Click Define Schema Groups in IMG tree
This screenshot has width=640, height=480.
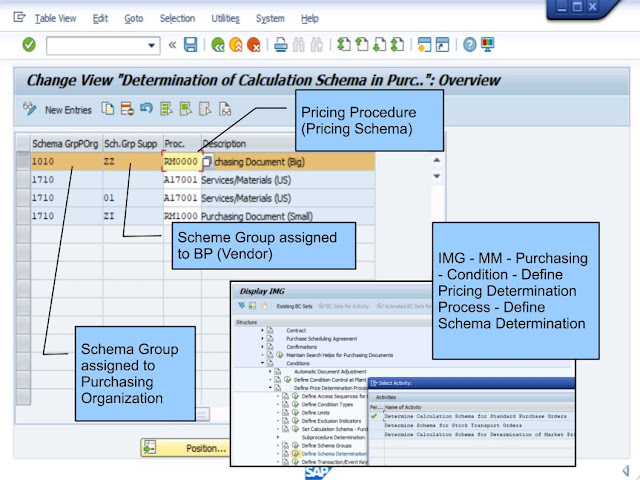coord(326,445)
